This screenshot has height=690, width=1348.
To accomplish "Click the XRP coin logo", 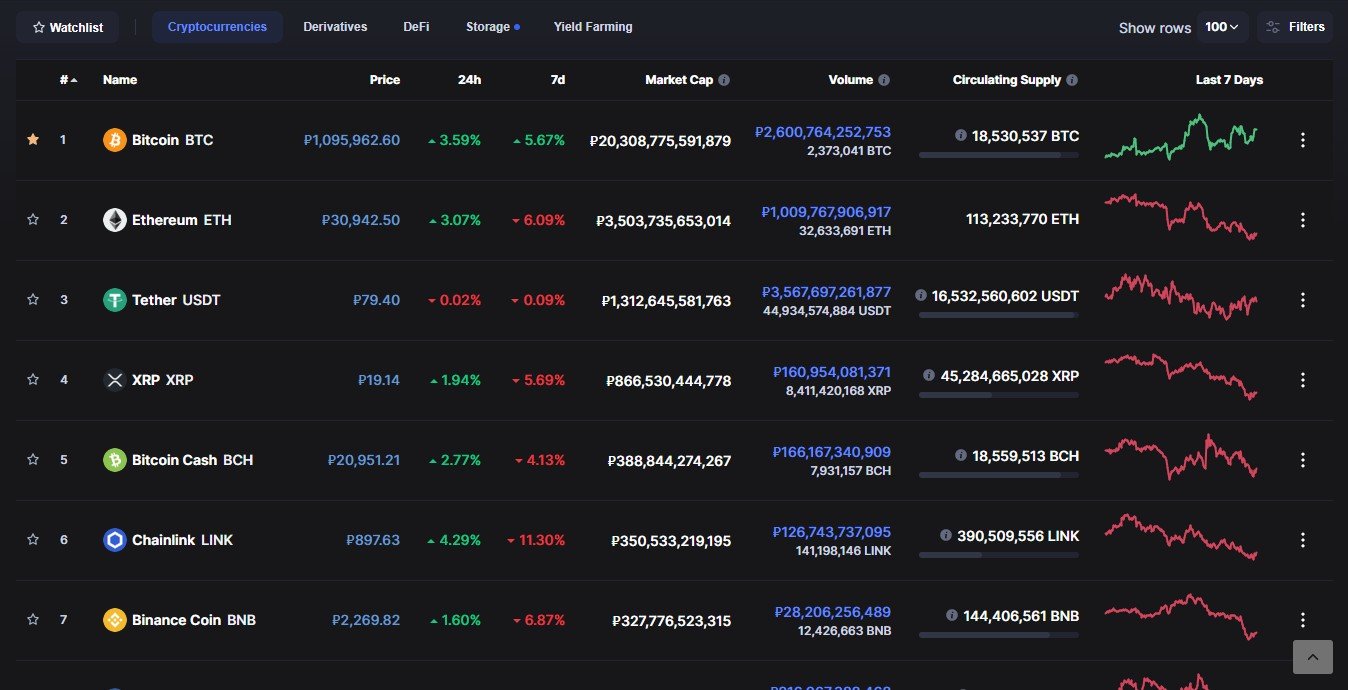I will click(115, 380).
